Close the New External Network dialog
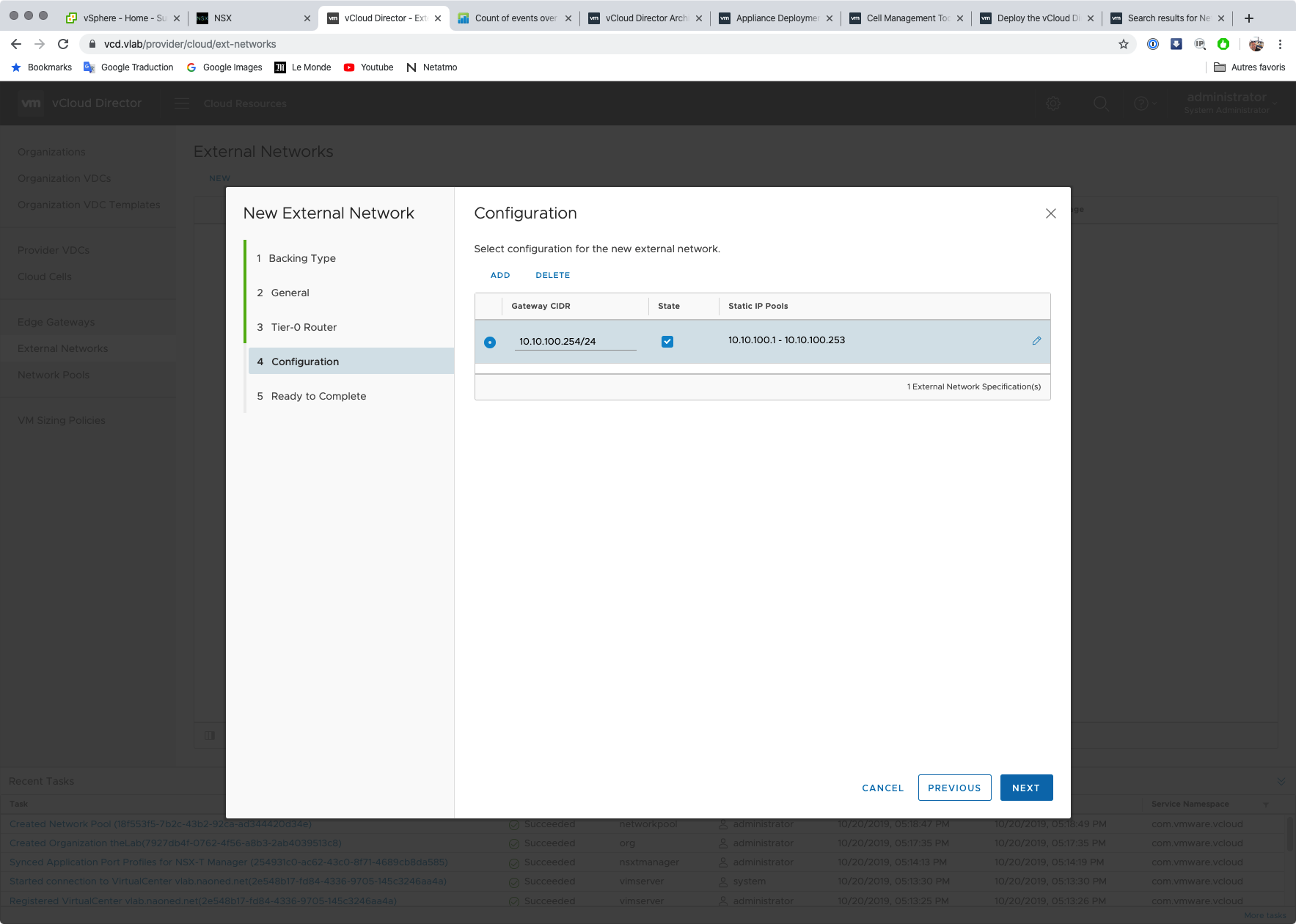This screenshot has width=1296, height=924. [x=1050, y=213]
